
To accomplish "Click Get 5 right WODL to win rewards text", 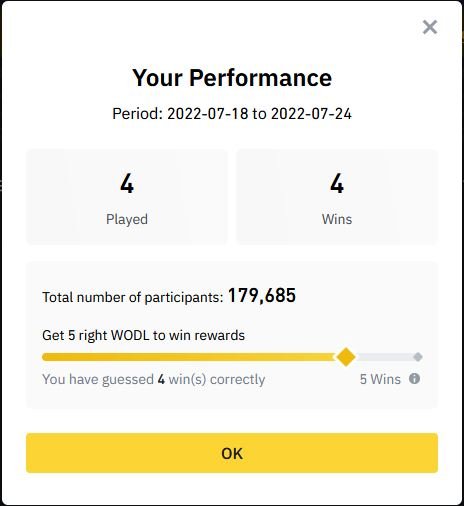I will pyautogui.click(x=144, y=335).
